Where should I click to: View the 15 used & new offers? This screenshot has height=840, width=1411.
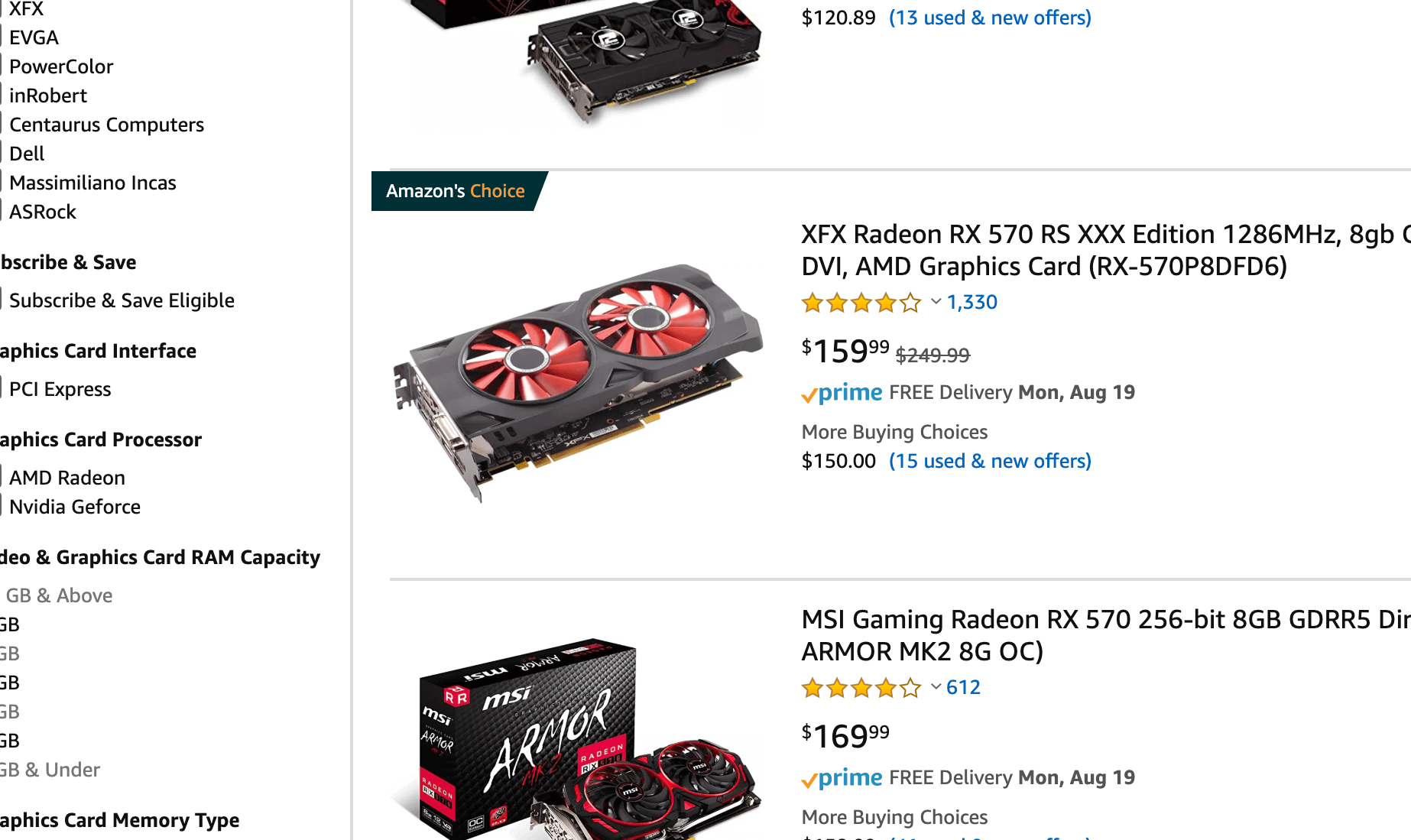(990, 461)
